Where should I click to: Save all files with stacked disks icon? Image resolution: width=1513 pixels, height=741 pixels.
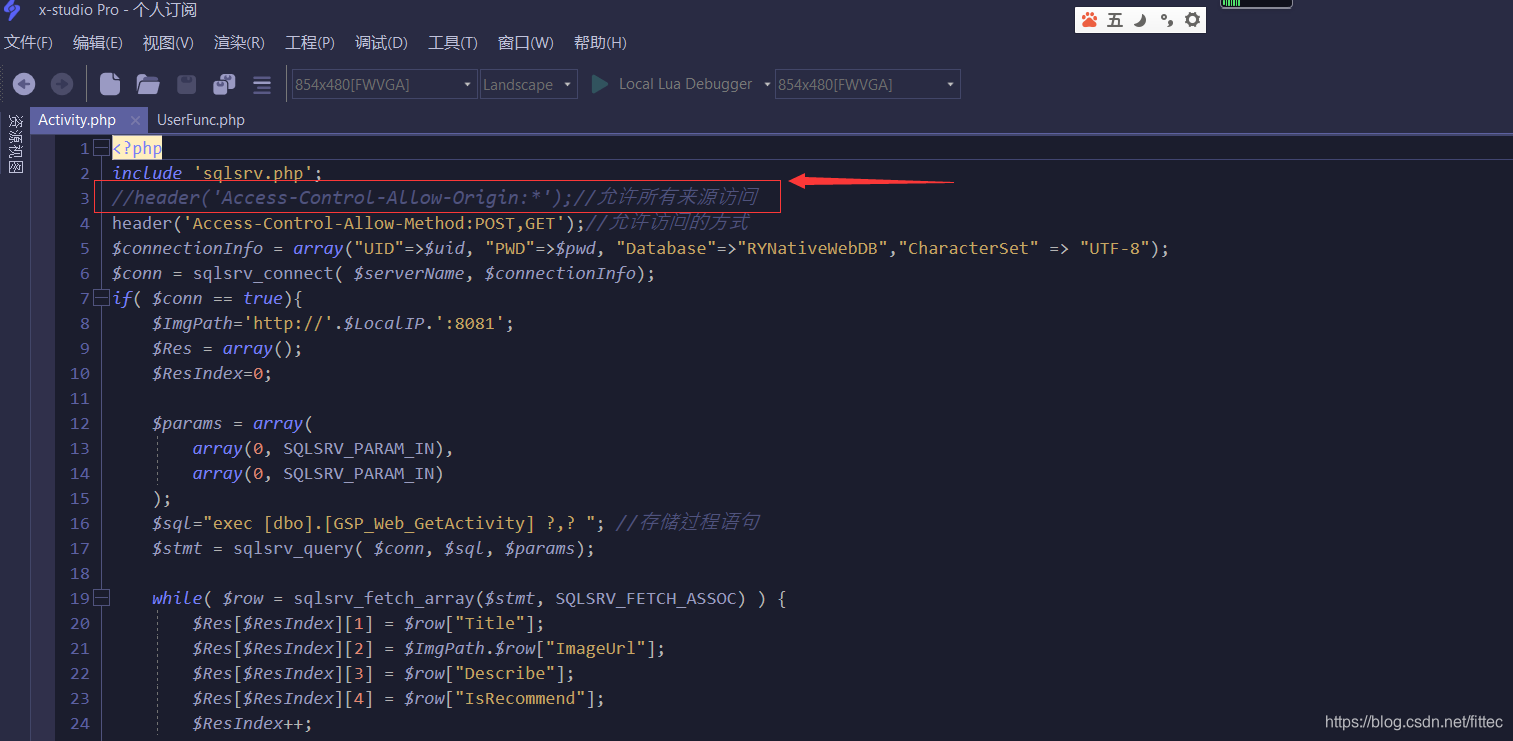pyautogui.click(x=224, y=84)
